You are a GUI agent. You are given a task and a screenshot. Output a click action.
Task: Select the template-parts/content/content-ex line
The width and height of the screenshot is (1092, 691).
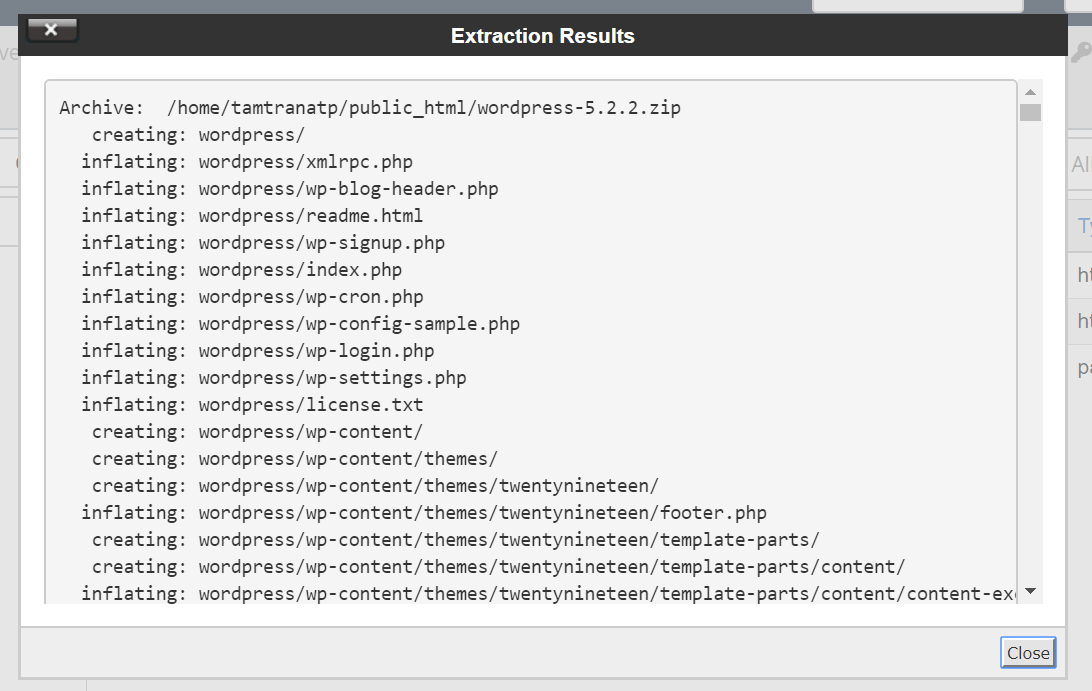[x=549, y=594]
